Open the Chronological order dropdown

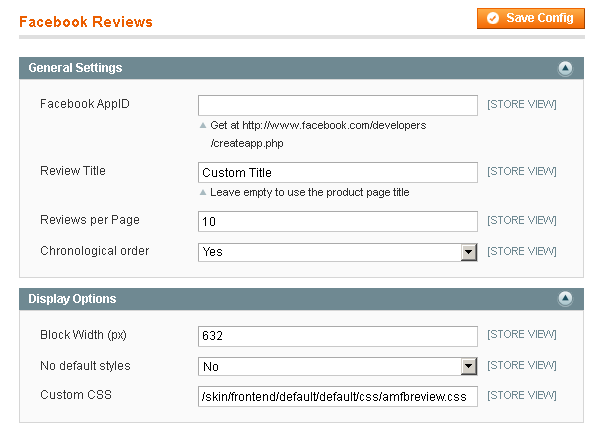tap(338, 252)
